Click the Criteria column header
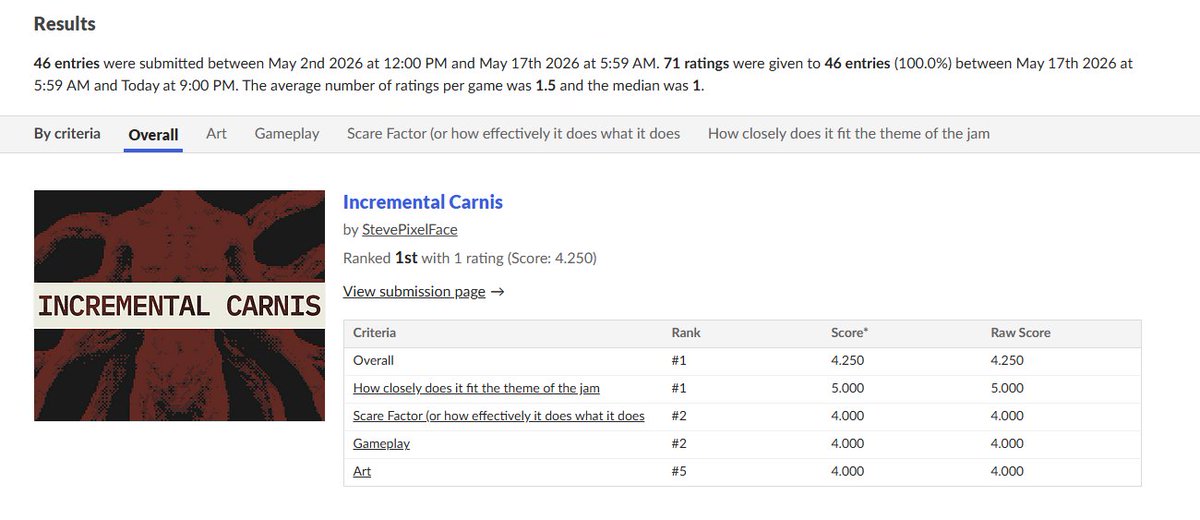This screenshot has width=1200, height=520. (375, 332)
